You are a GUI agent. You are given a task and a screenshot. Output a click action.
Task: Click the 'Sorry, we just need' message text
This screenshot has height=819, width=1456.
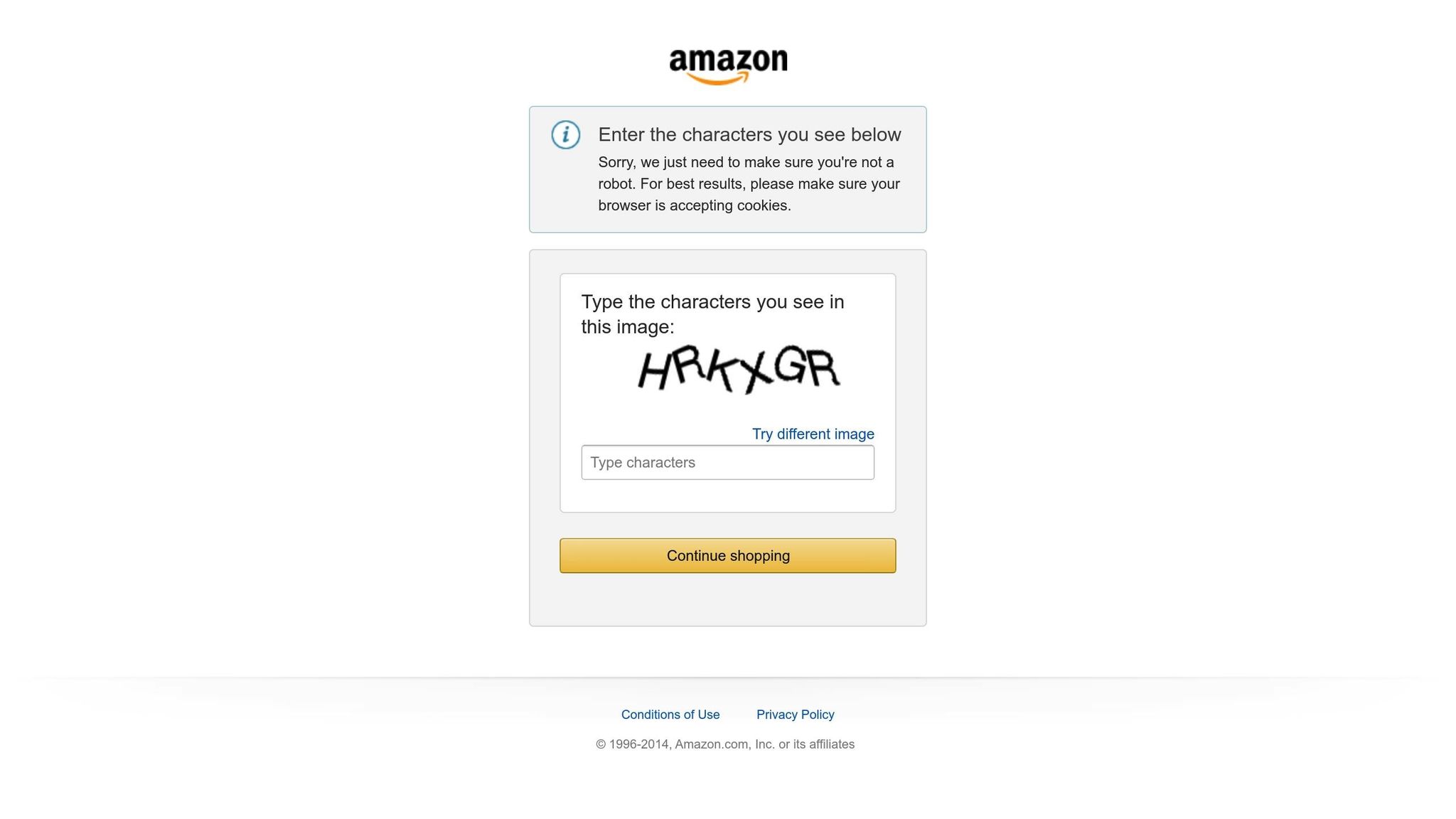click(749, 183)
